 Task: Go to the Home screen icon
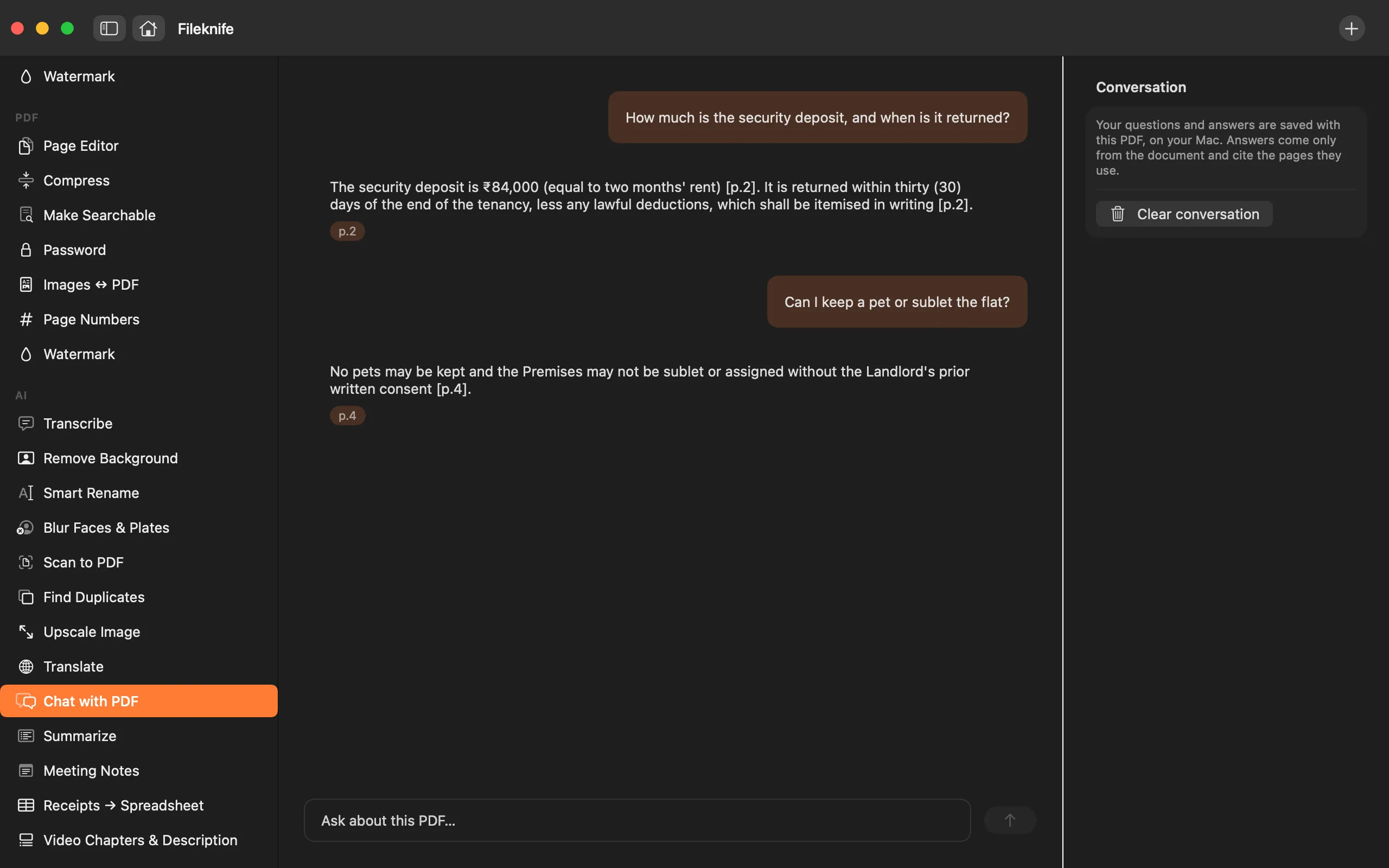148,28
